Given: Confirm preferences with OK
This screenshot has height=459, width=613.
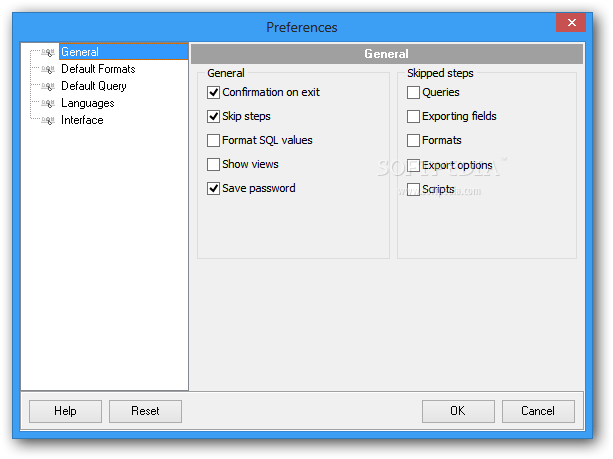Looking at the screenshot, I should (458, 411).
